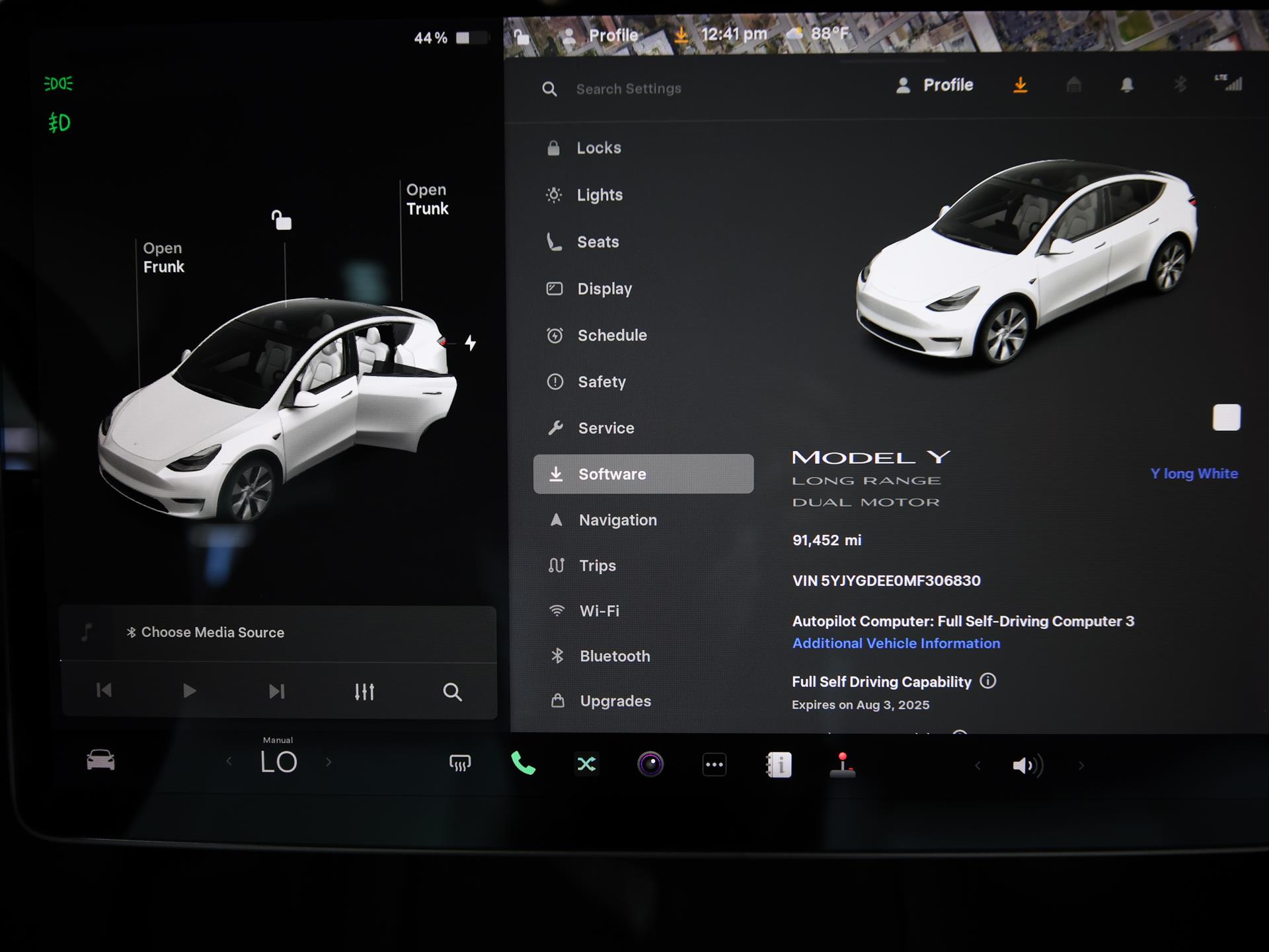The width and height of the screenshot is (1269, 952).
Task: Click the Search Settings field
Action: 628,89
